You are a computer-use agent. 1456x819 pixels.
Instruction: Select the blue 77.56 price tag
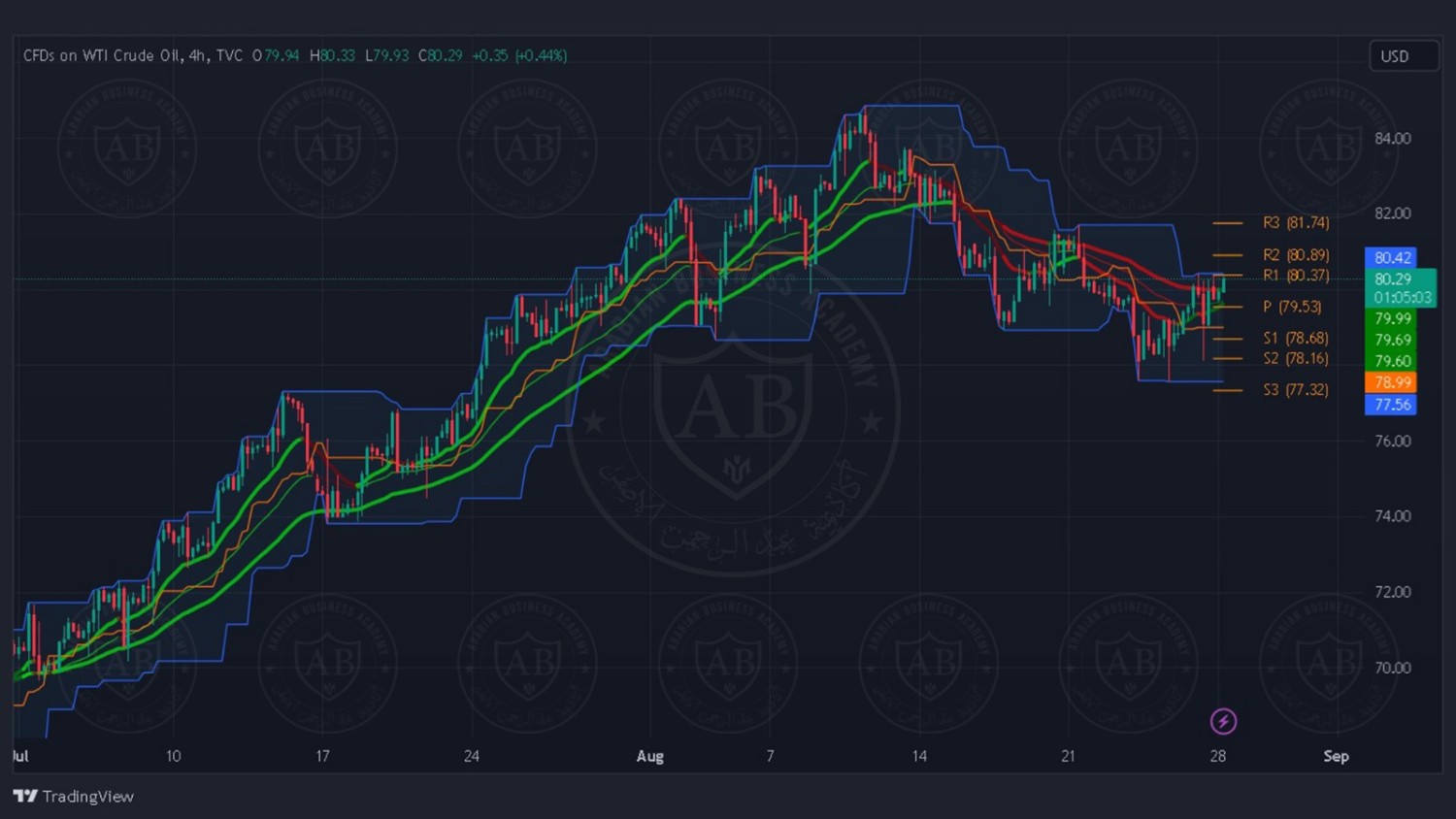[1391, 405]
